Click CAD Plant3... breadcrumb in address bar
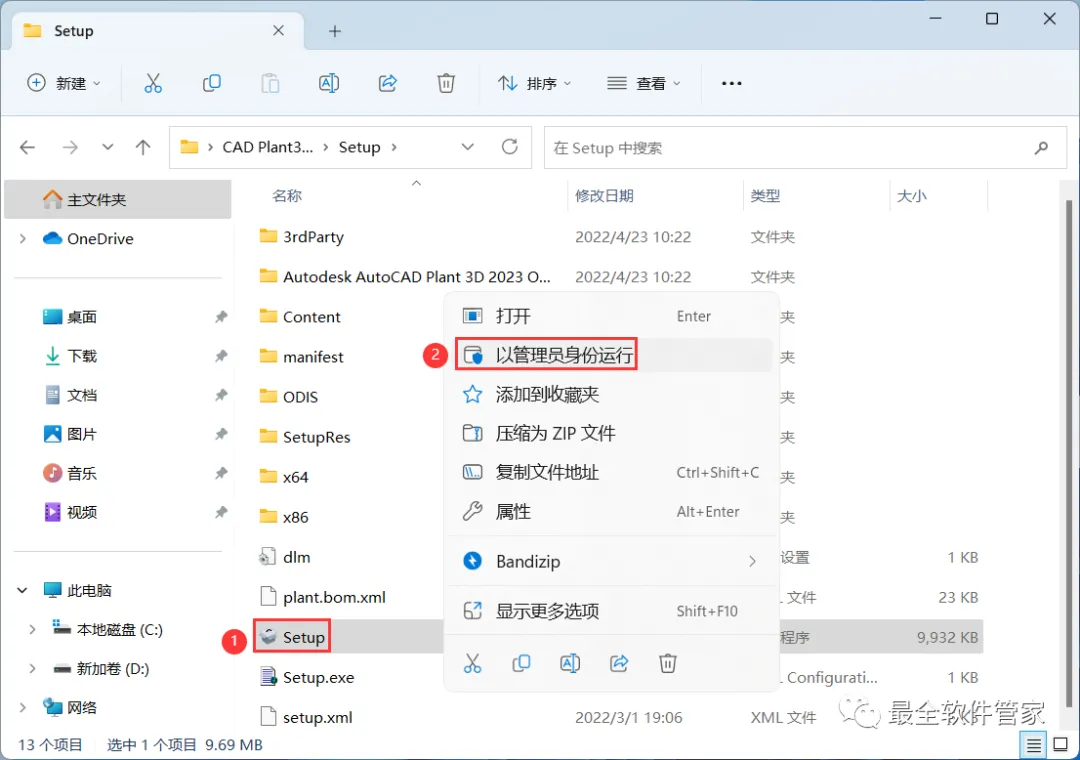Image resolution: width=1080 pixels, height=760 pixels. 268,147
